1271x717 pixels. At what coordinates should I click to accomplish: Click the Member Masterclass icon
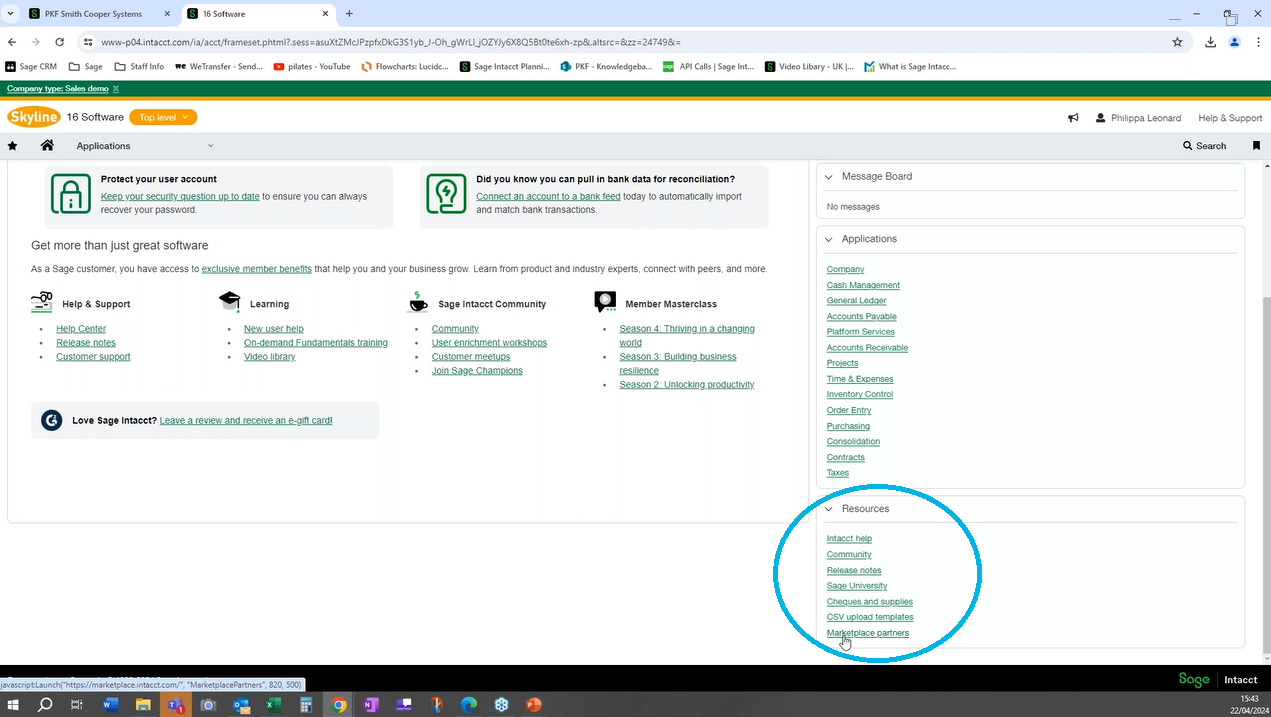pos(605,302)
